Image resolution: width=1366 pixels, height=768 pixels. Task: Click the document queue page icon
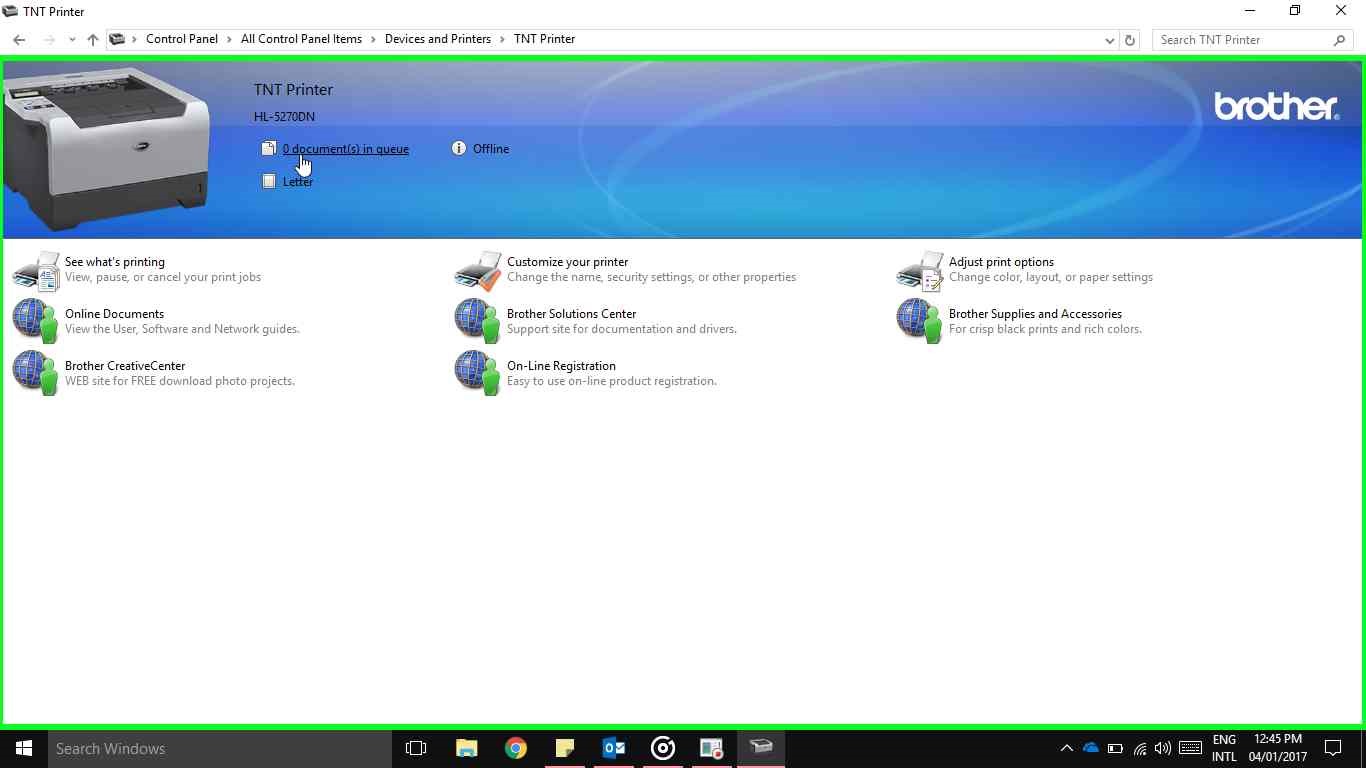coord(268,149)
